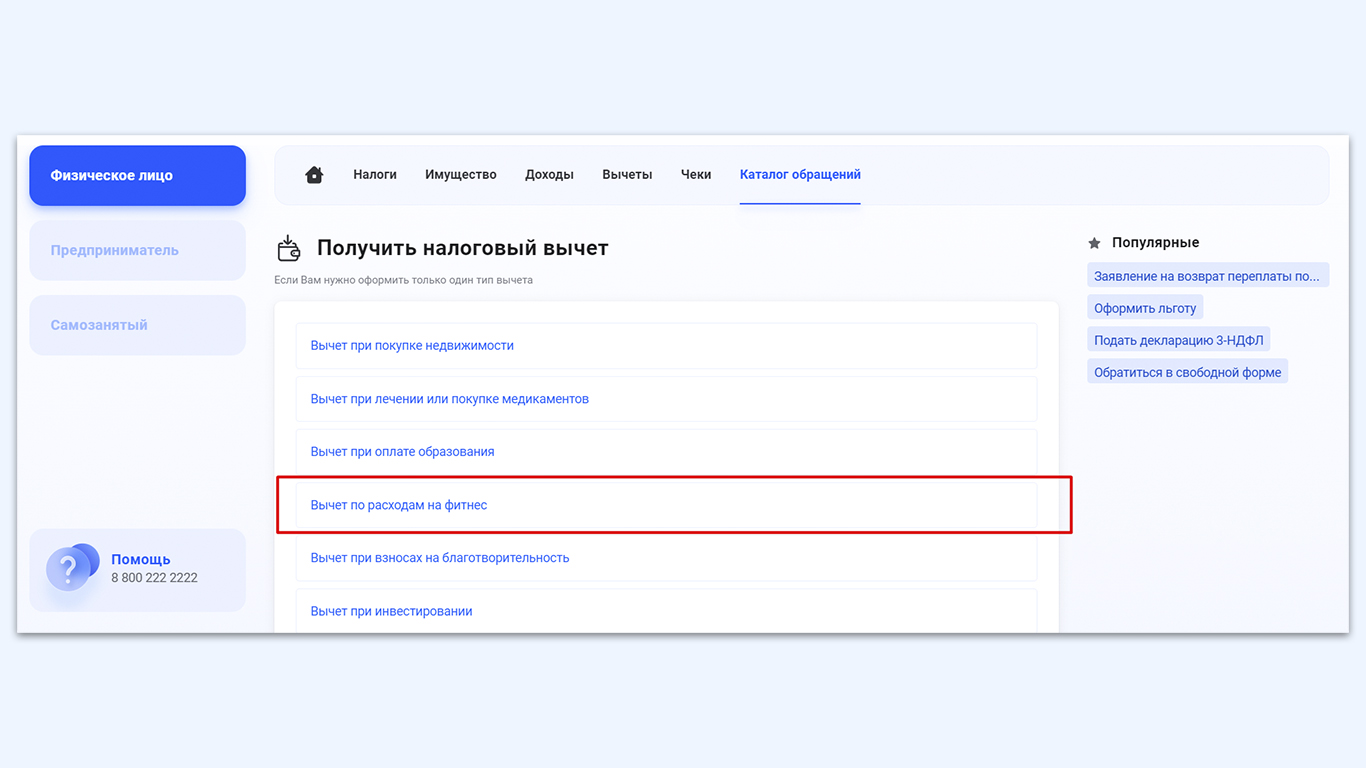This screenshot has width=1366, height=768.
Task: Select the Вычеты tab
Action: click(627, 175)
